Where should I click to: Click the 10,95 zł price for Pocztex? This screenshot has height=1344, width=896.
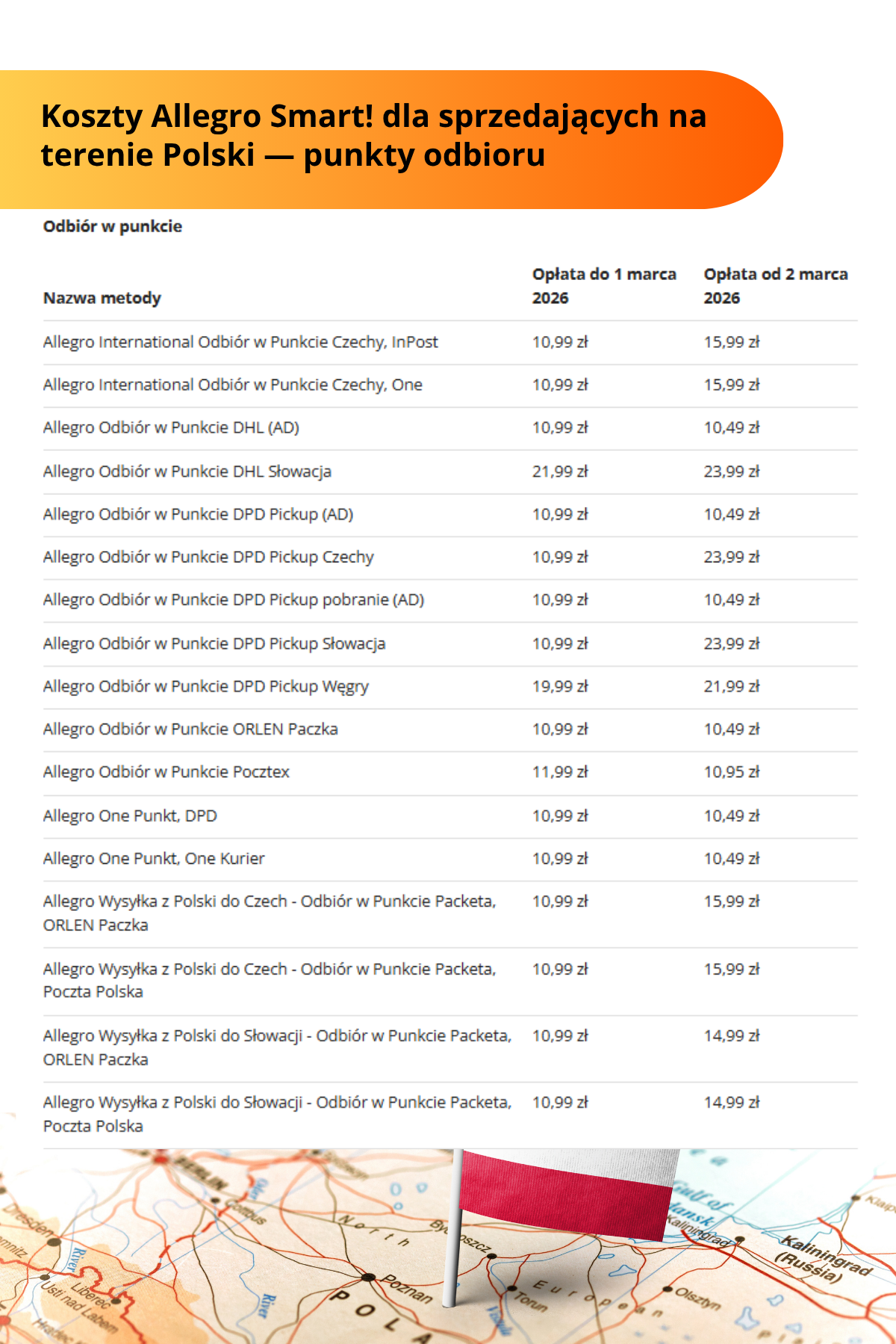pos(731,772)
